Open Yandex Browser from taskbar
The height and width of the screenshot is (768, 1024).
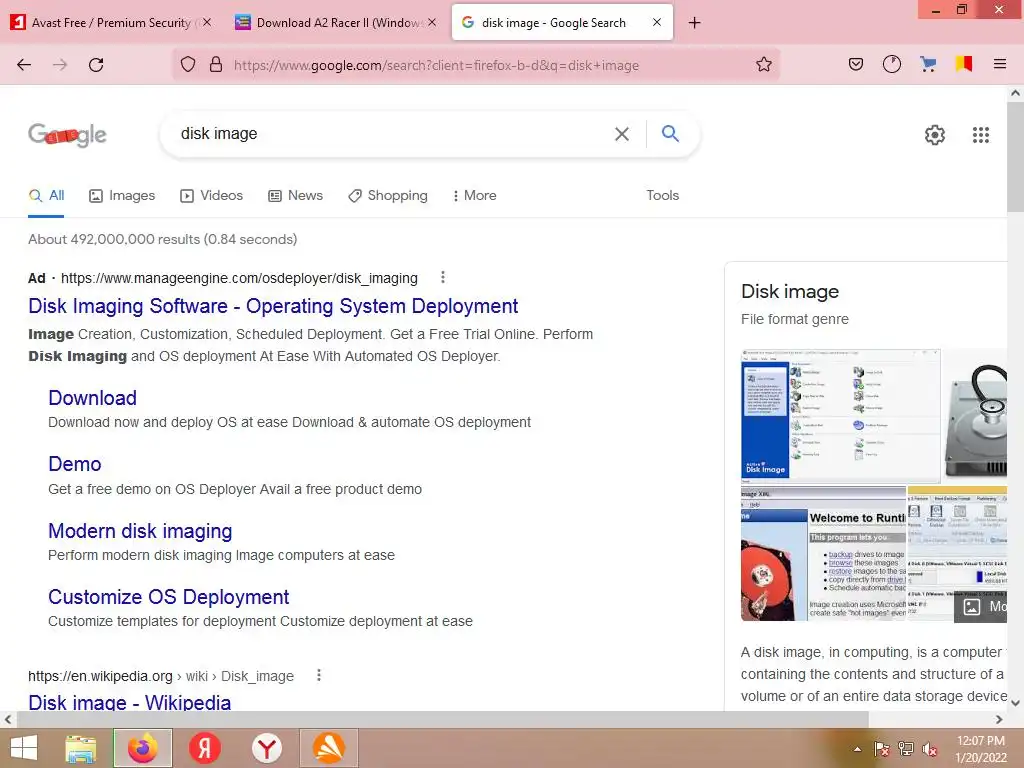[266, 748]
